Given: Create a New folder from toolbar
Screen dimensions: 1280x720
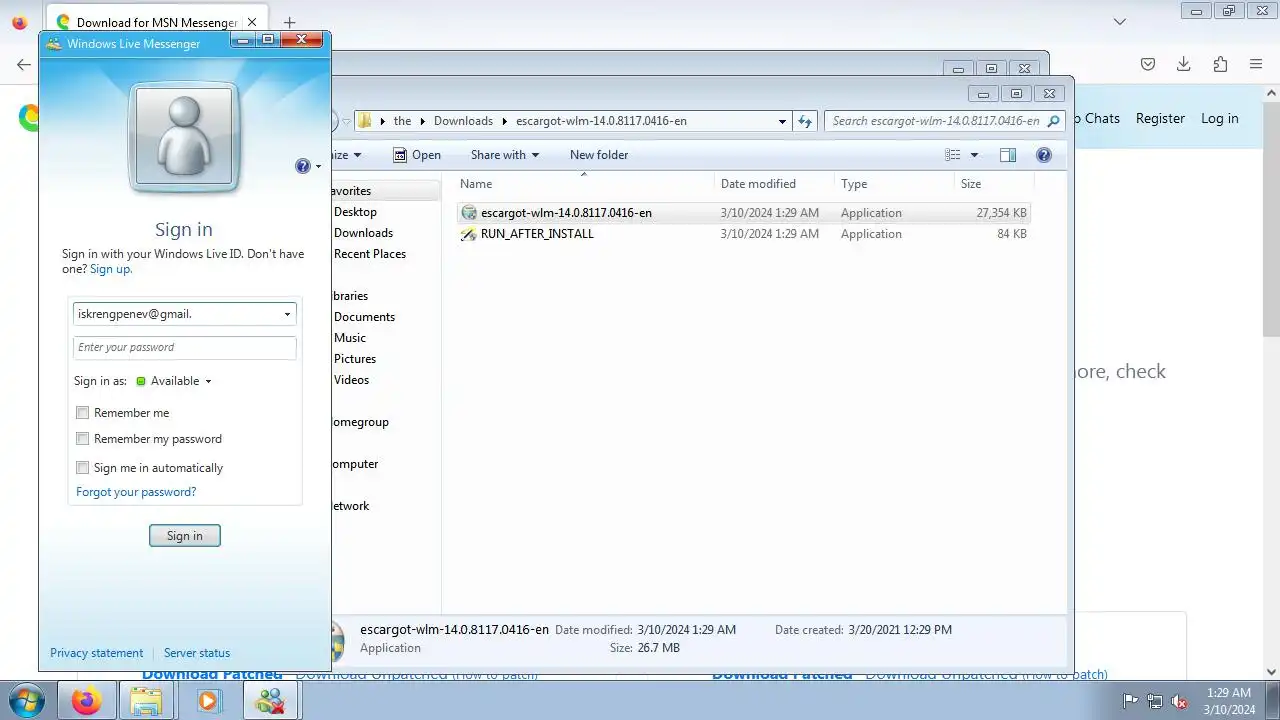Looking at the screenshot, I should coord(599,155).
